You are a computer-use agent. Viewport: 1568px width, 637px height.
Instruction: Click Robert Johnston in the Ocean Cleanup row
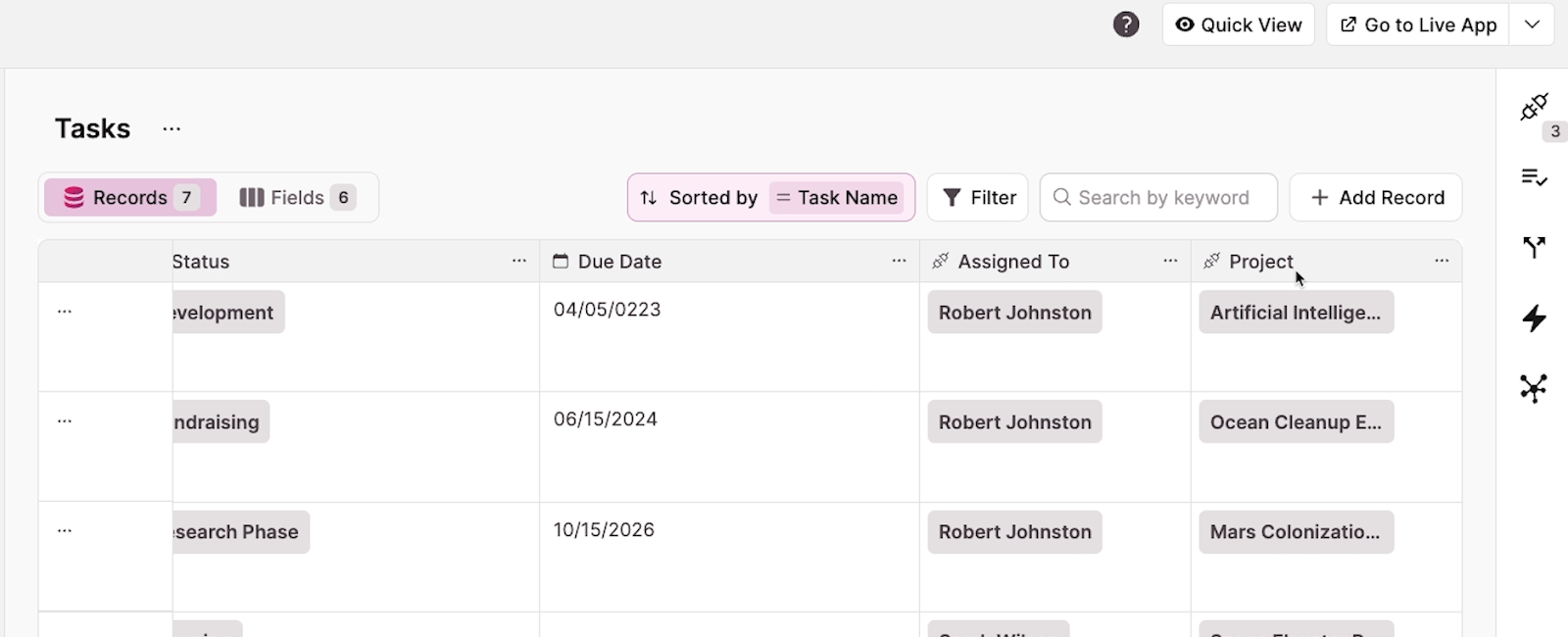tap(1014, 422)
